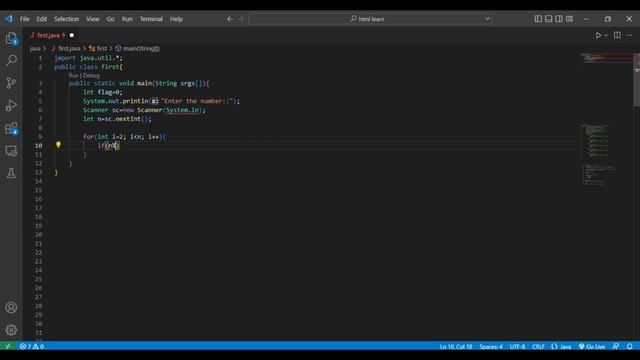Toggle the bottom panel layout icon
The height and width of the screenshot is (360, 640).
(x=549, y=19)
